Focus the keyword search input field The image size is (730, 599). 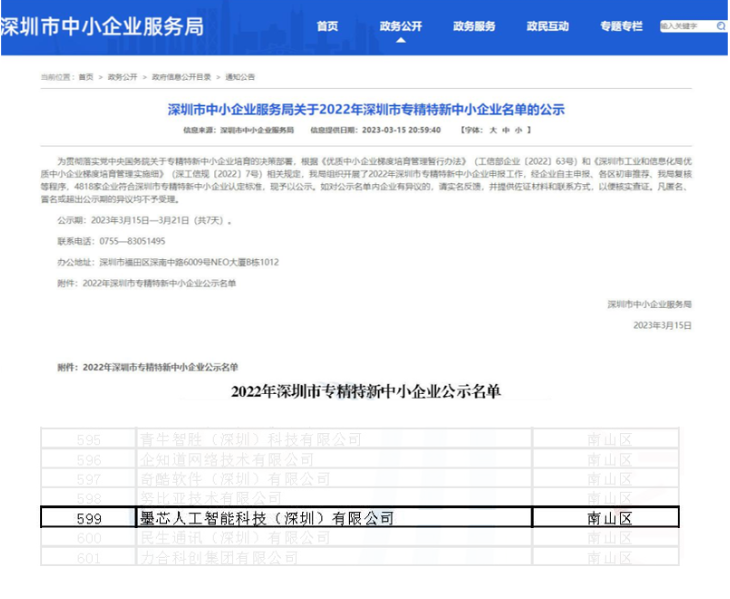(688, 26)
